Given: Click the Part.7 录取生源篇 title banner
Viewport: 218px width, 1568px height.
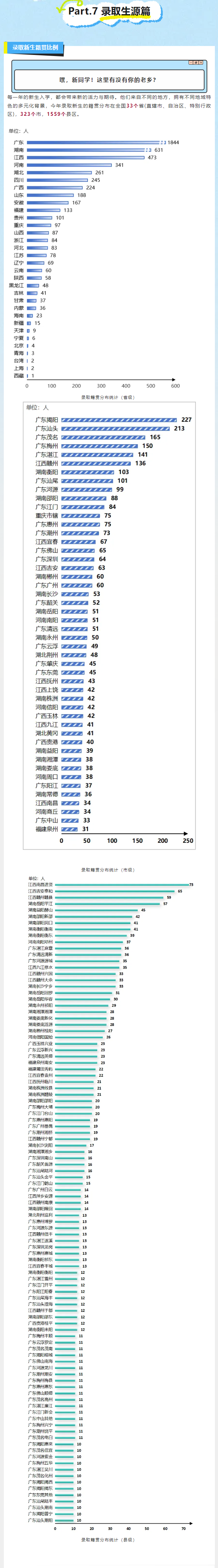Looking at the screenshot, I should (x=109, y=11).
